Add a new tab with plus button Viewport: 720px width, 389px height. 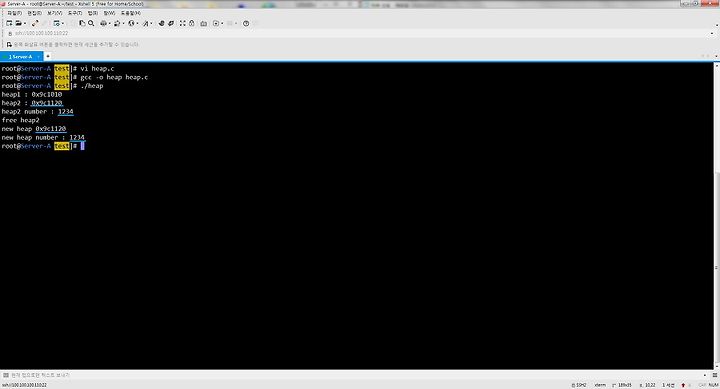48,56
